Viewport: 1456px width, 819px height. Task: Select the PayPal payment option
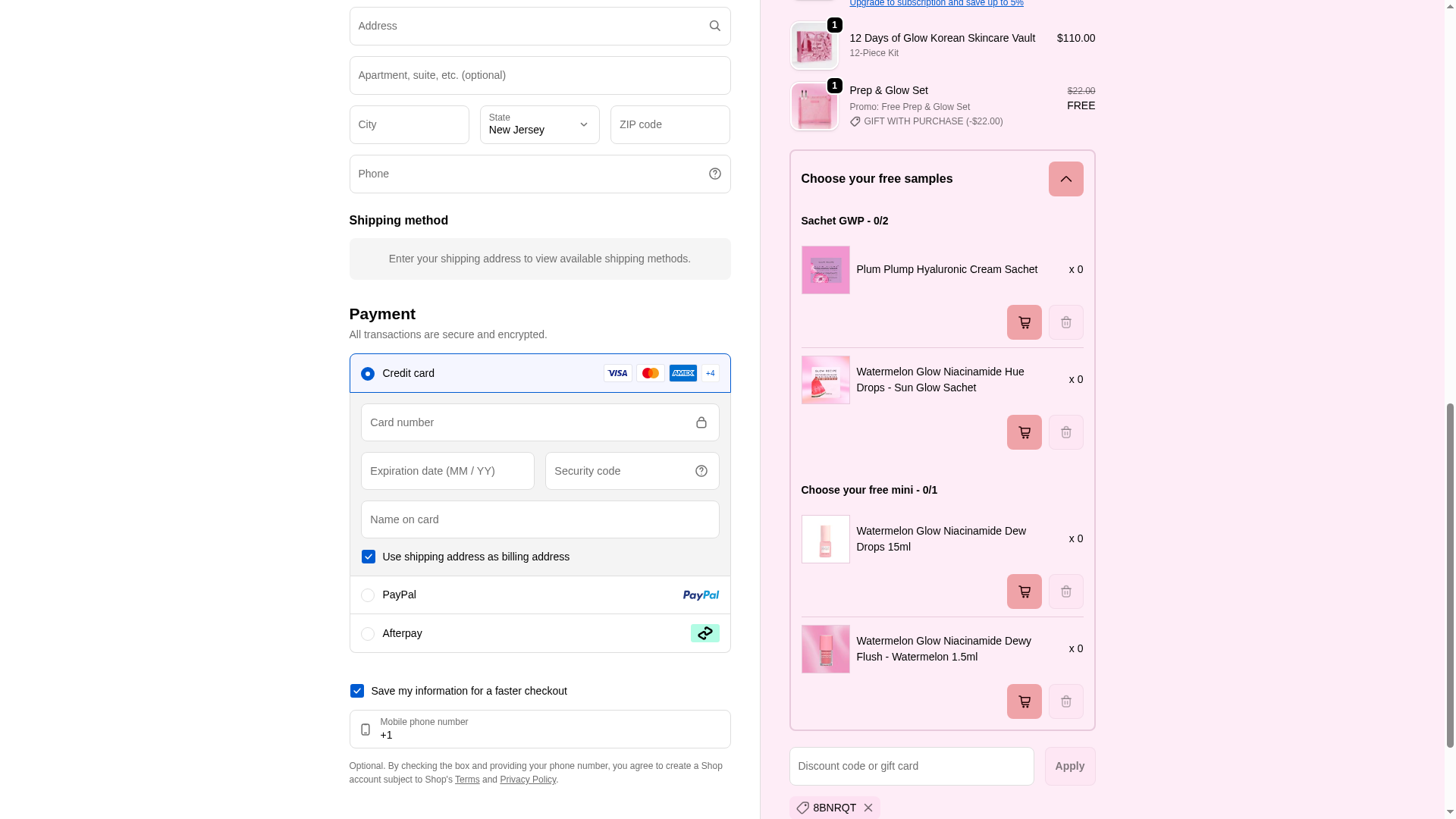(x=368, y=595)
